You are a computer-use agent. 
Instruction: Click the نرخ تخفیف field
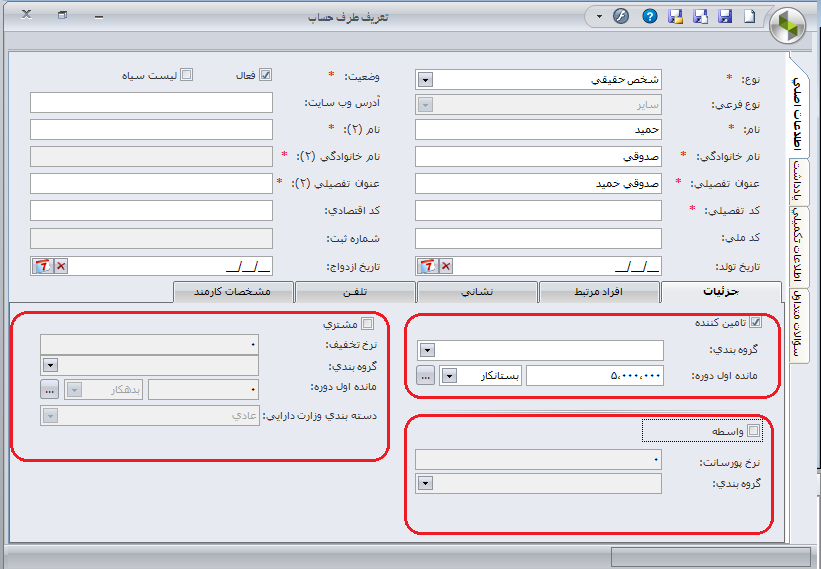[x=149, y=345]
